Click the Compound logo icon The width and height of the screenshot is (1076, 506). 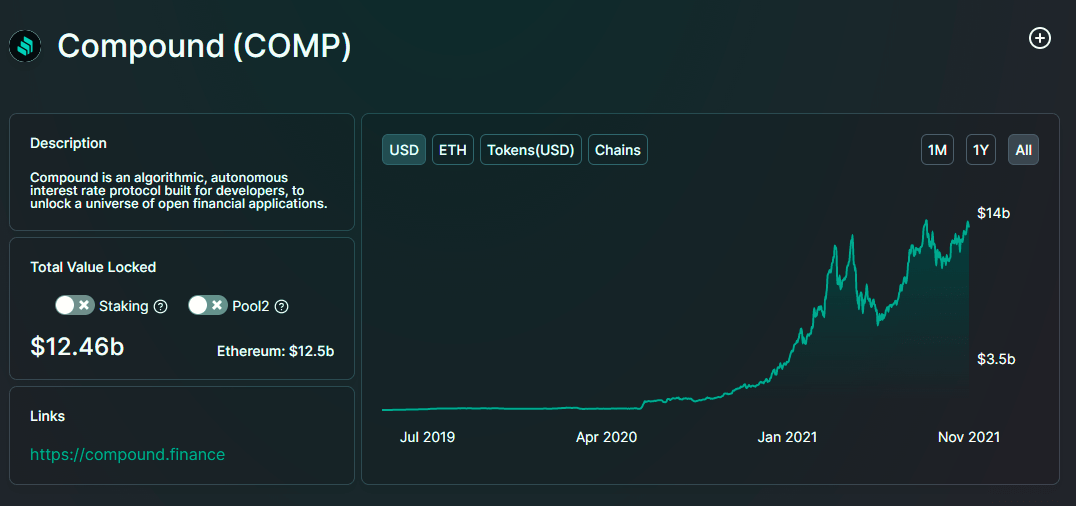[25, 46]
